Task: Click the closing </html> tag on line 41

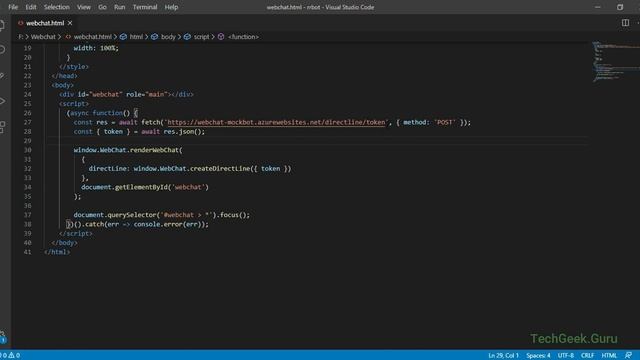Action: [x=57, y=252]
